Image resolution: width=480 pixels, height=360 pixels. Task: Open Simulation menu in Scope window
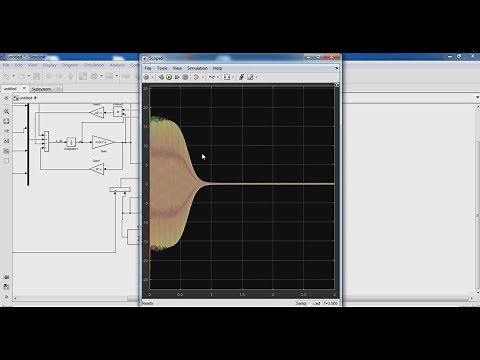pyautogui.click(x=197, y=68)
